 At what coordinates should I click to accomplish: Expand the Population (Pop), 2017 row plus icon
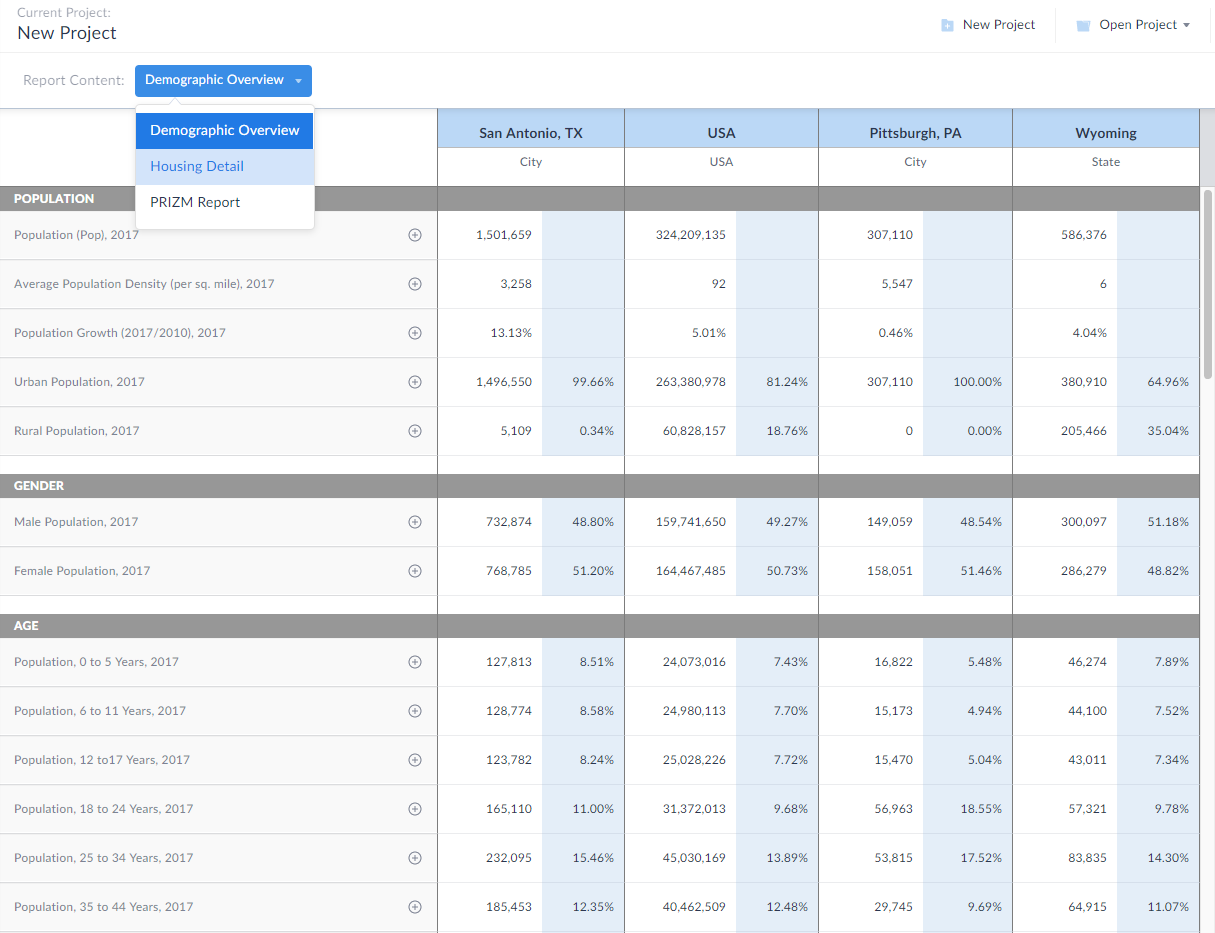(415, 235)
